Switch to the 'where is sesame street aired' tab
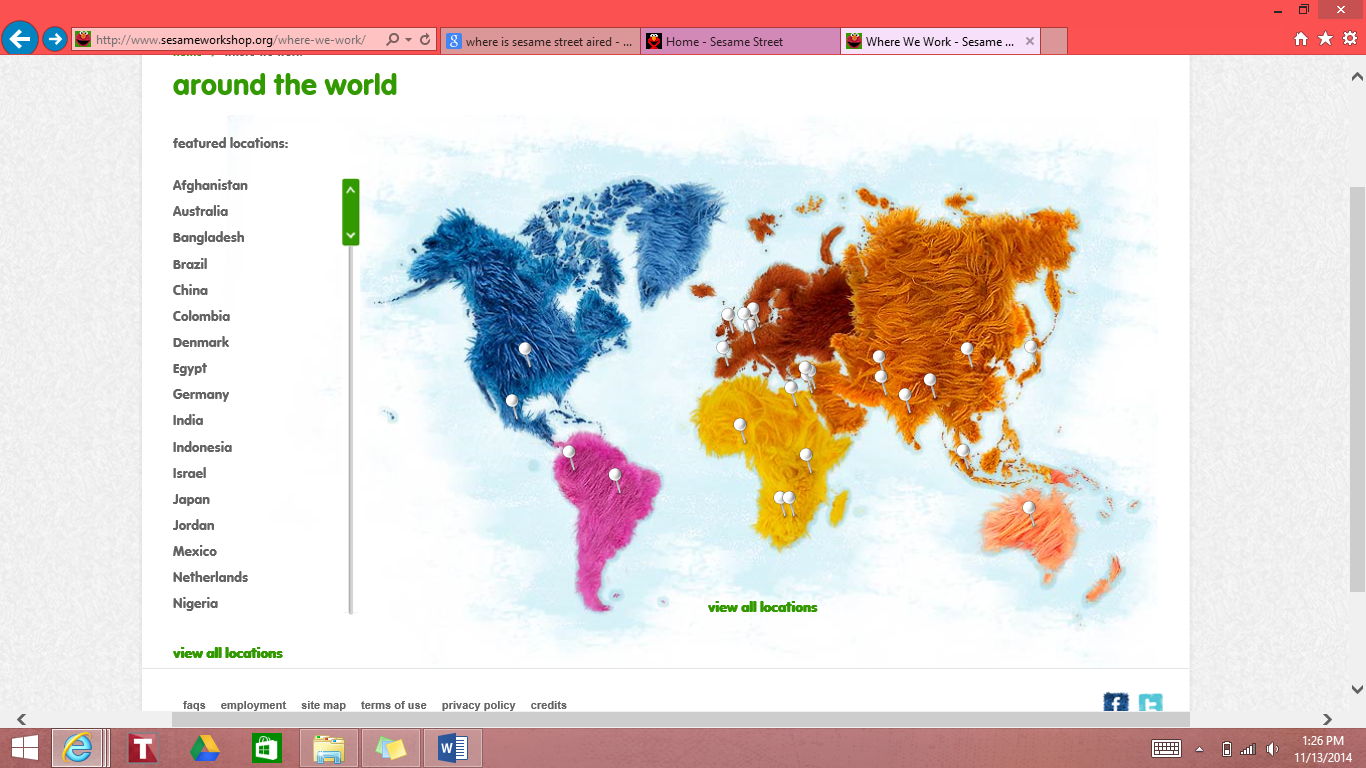1366x768 pixels. (x=540, y=41)
